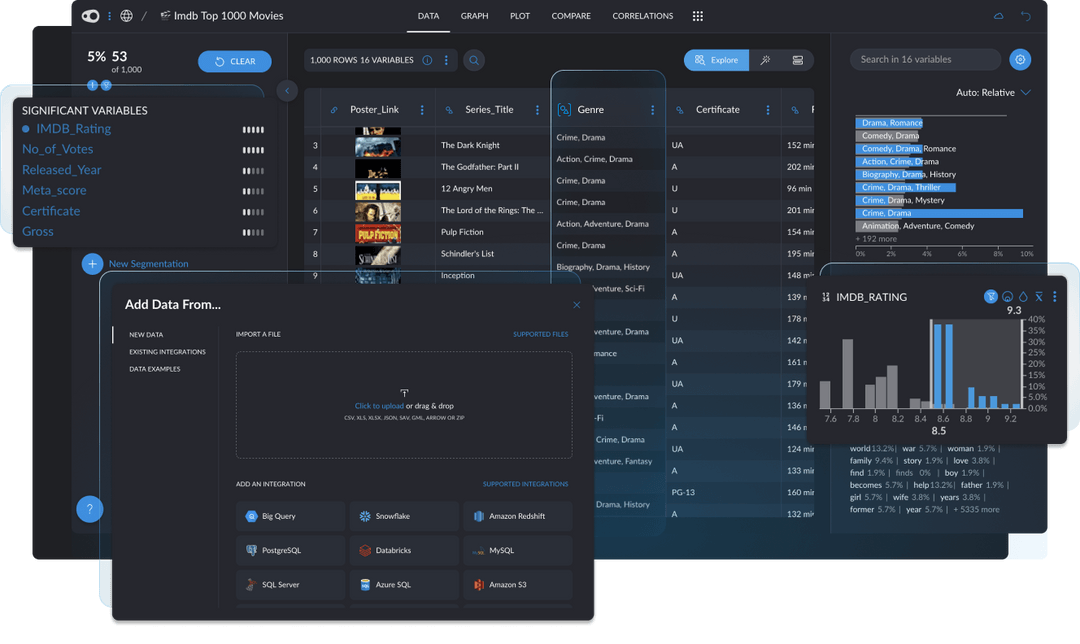This screenshot has width=1080, height=644.
Task: Toggle the Meta_score variable in Significant Variables
Action: (54, 190)
